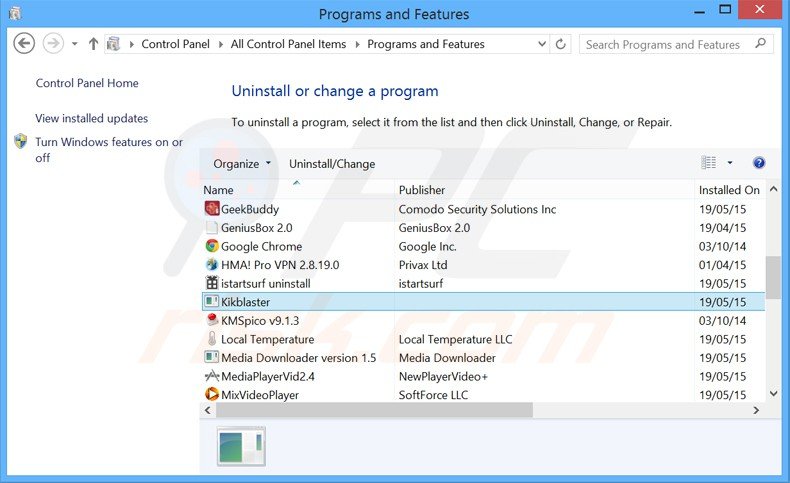The width and height of the screenshot is (790, 483).
Task: Select KMSpico v9.1.3 icon
Action: [x=212, y=320]
